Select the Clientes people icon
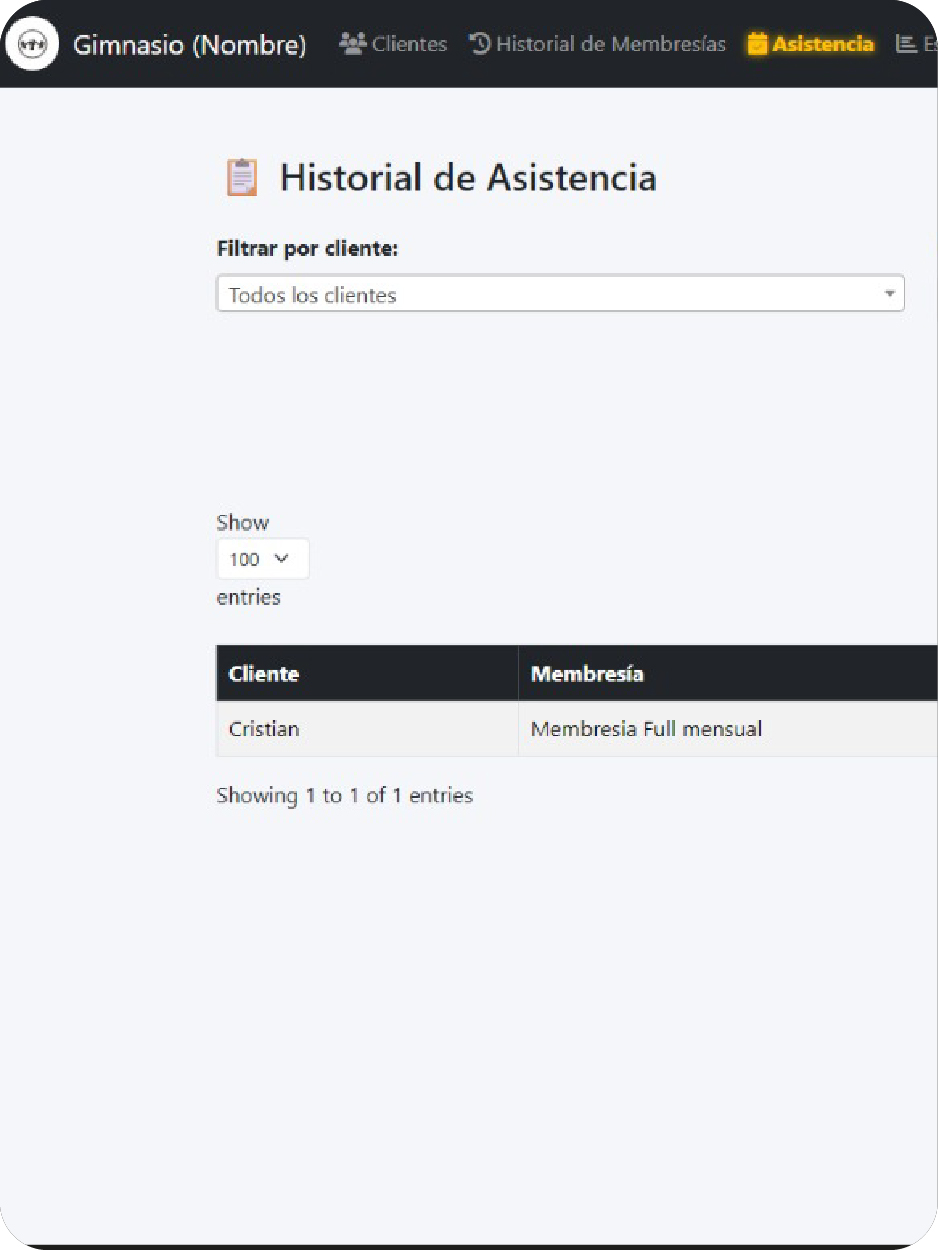 [351, 43]
